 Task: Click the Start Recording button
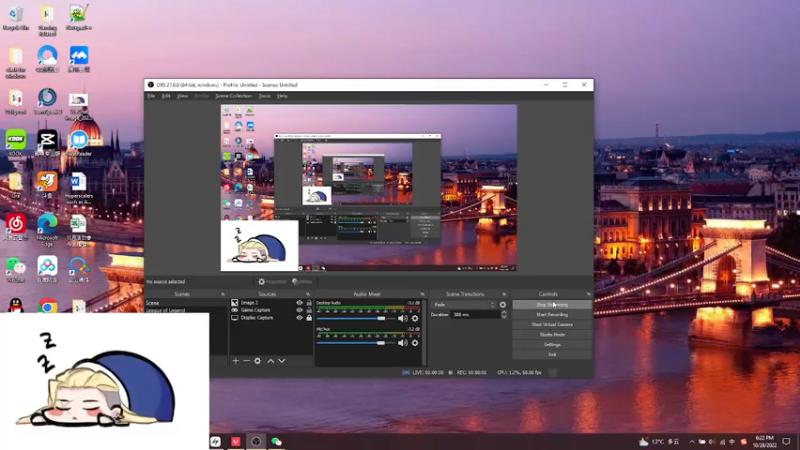(551, 314)
